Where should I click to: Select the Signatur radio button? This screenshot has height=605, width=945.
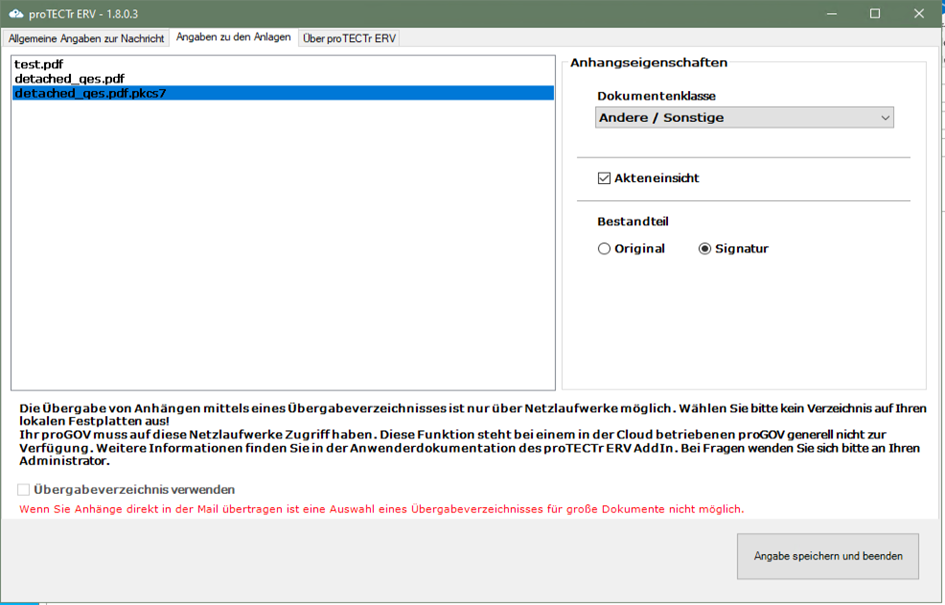click(x=705, y=249)
